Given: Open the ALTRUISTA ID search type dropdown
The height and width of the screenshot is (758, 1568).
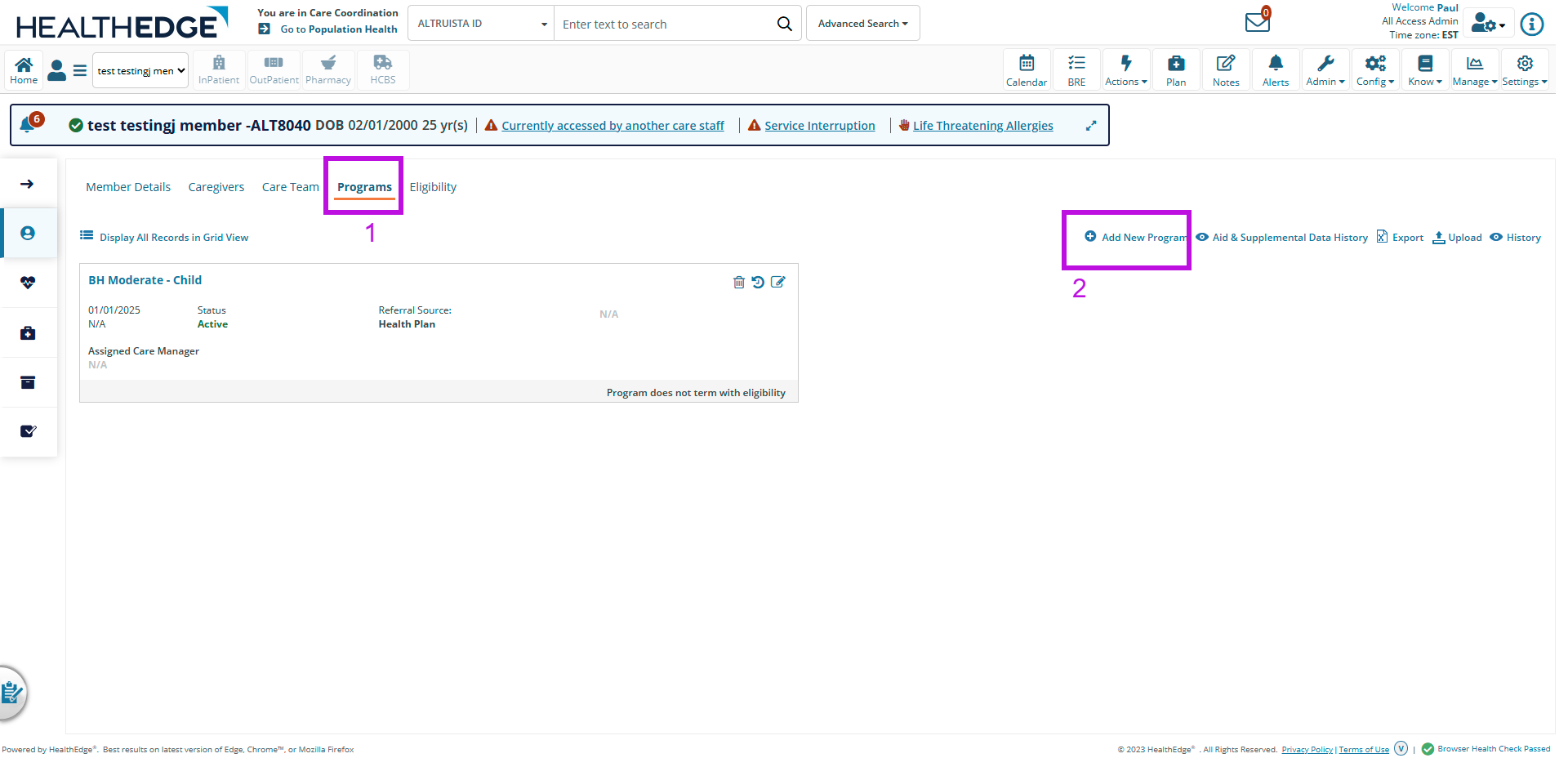Looking at the screenshot, I should click(481, 24).
